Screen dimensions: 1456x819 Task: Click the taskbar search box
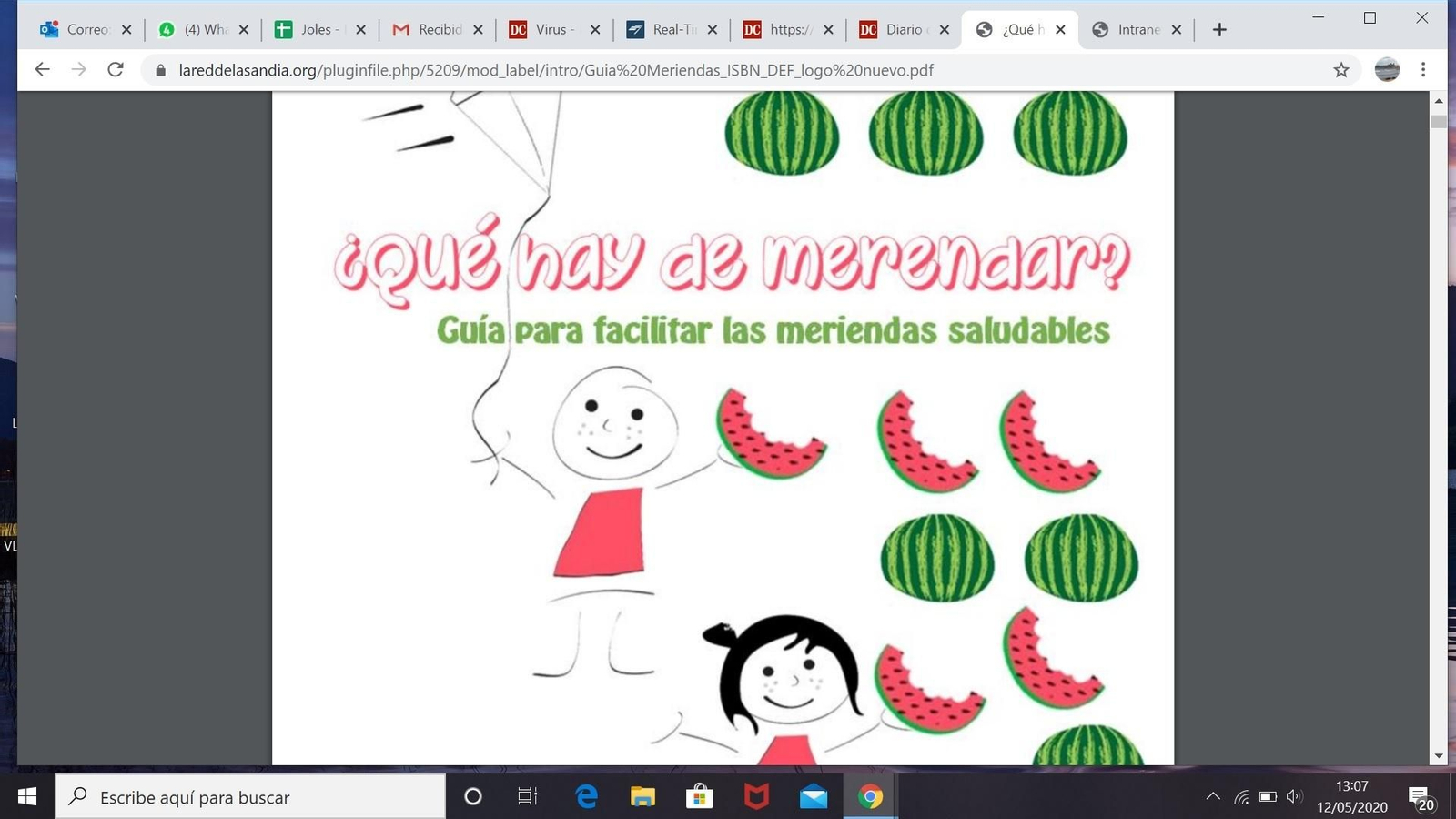coord(250,797)
